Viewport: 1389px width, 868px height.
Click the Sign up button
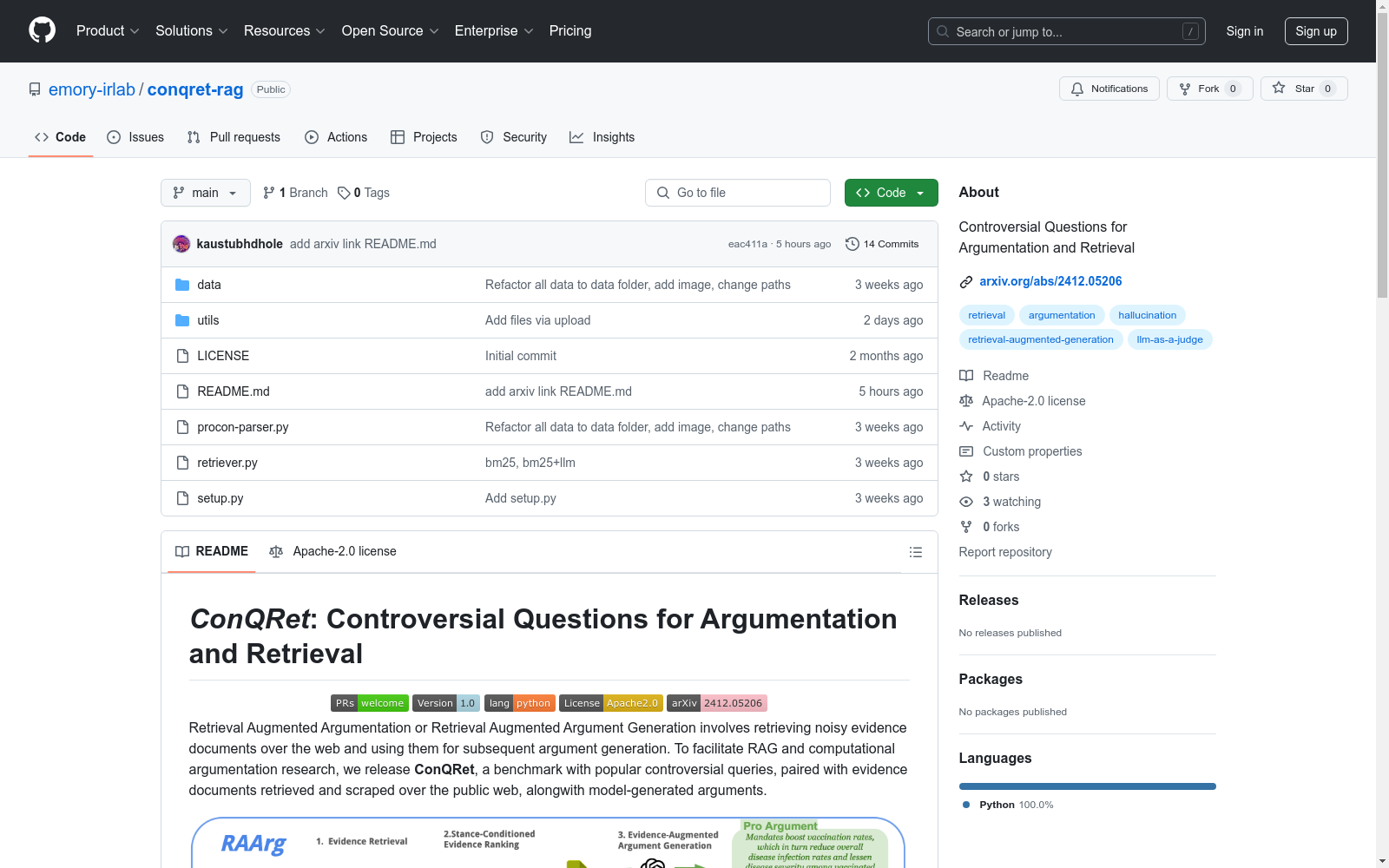point(1316,31)
